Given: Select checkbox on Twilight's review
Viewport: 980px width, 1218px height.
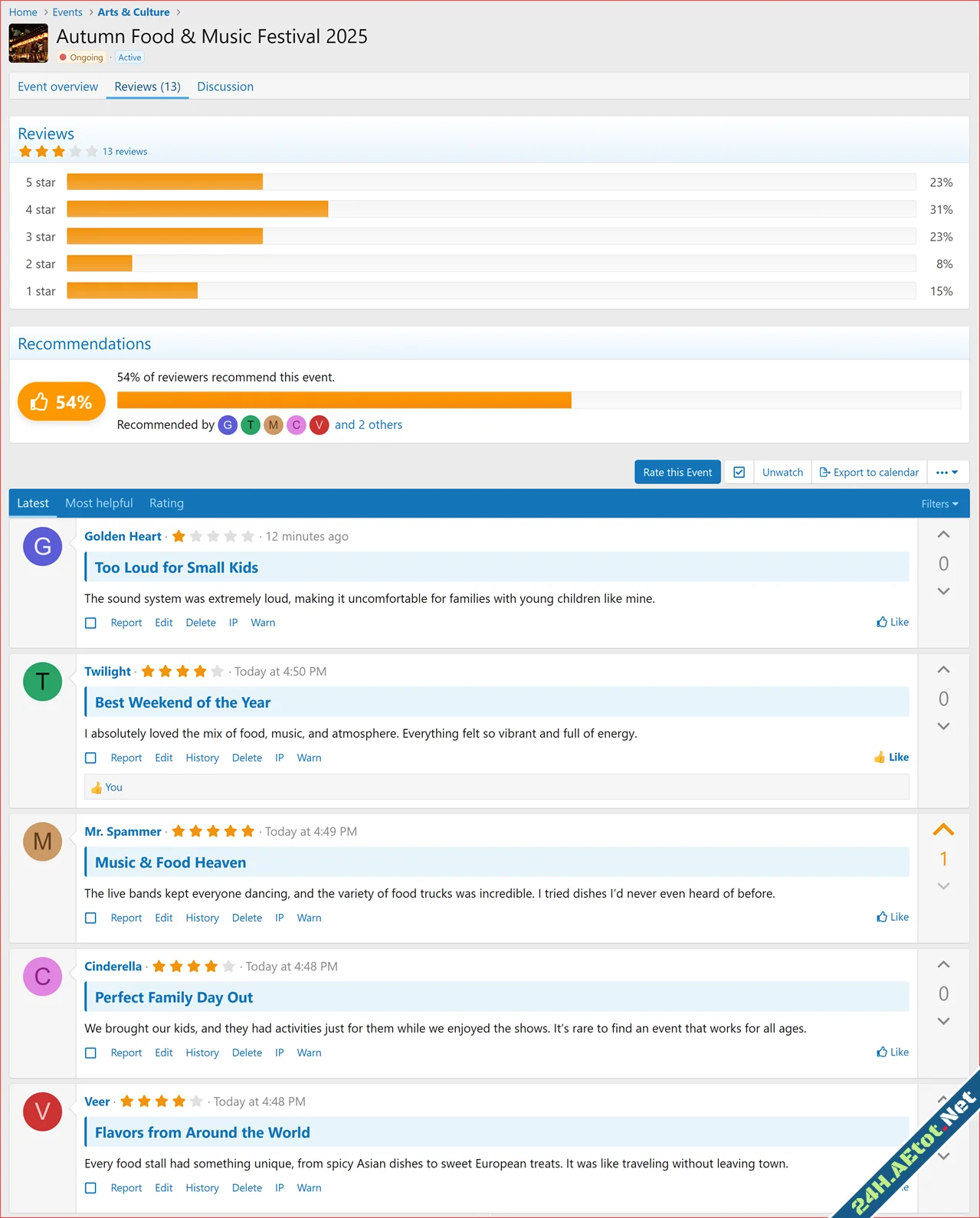Looking at the screenshot, I should tap(90, 758).
